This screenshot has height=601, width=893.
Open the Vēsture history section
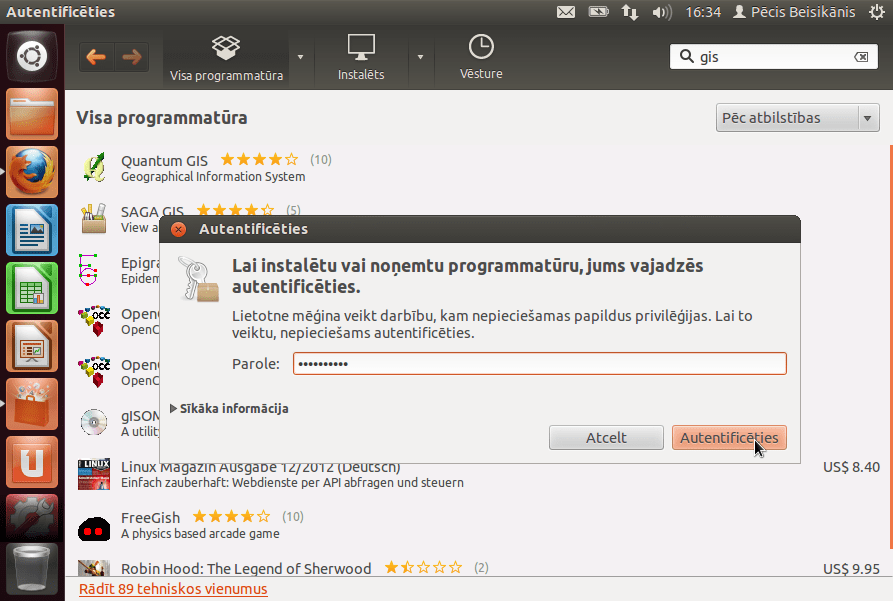[x=481, y=57]
